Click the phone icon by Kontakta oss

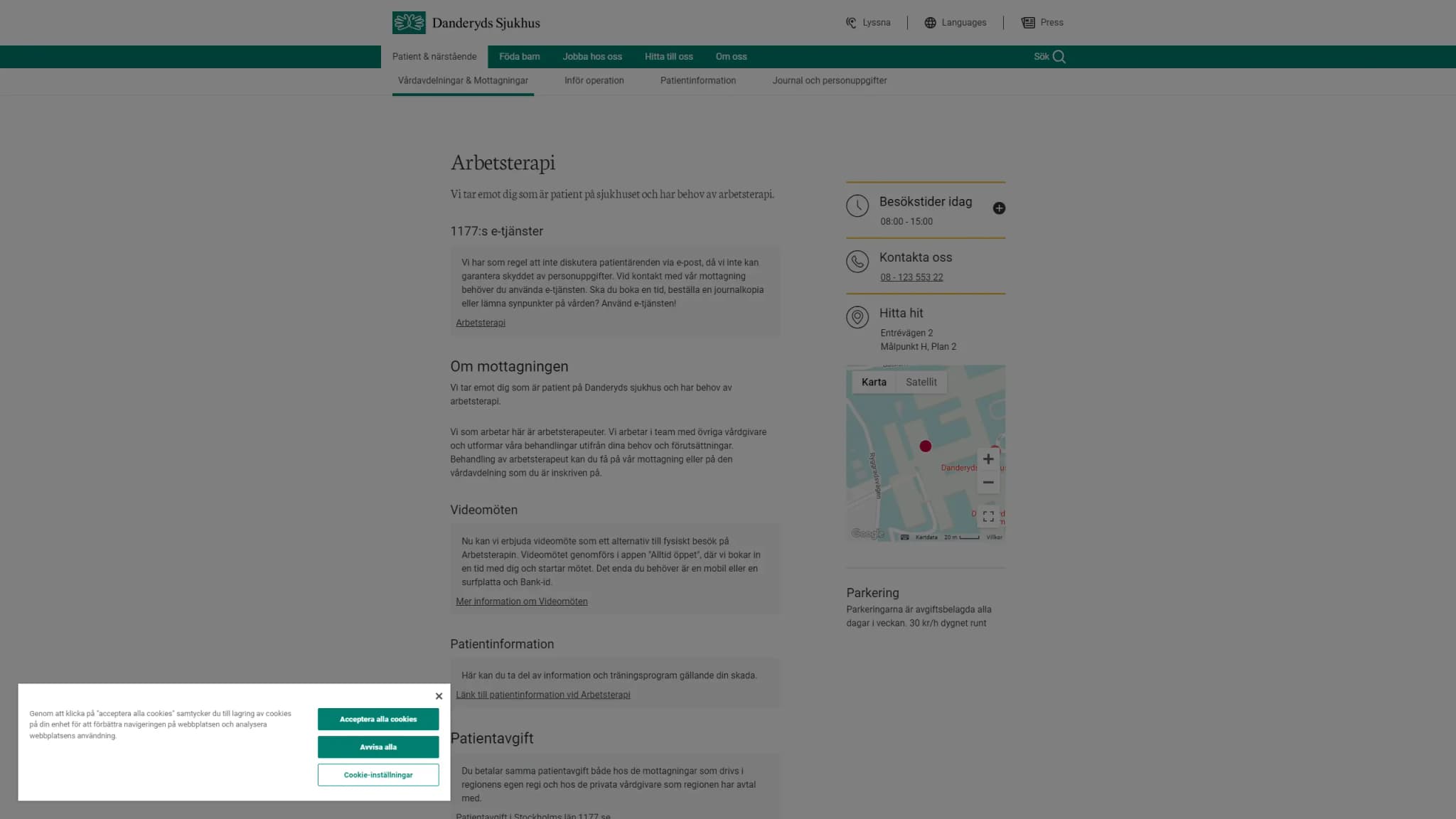click(x=857, y=262)
